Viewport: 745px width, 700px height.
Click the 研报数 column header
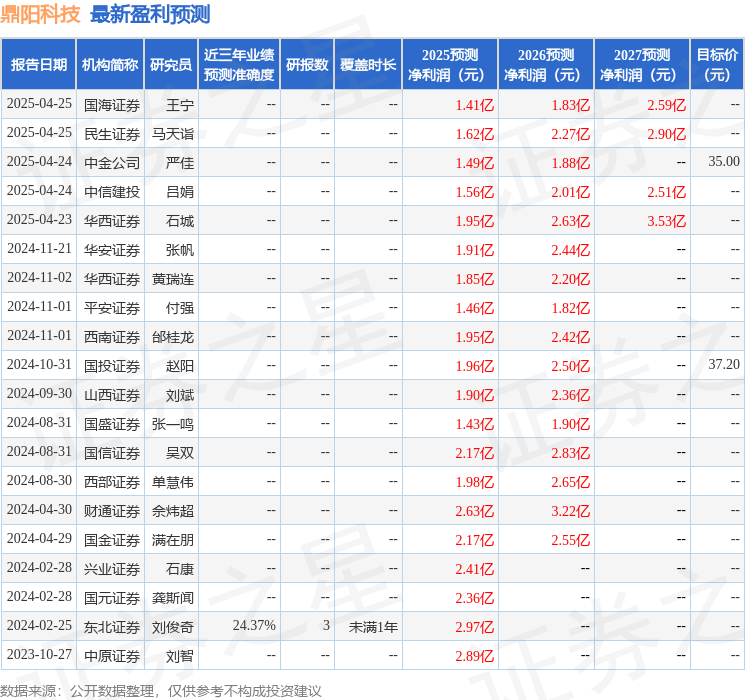[307, 65]
